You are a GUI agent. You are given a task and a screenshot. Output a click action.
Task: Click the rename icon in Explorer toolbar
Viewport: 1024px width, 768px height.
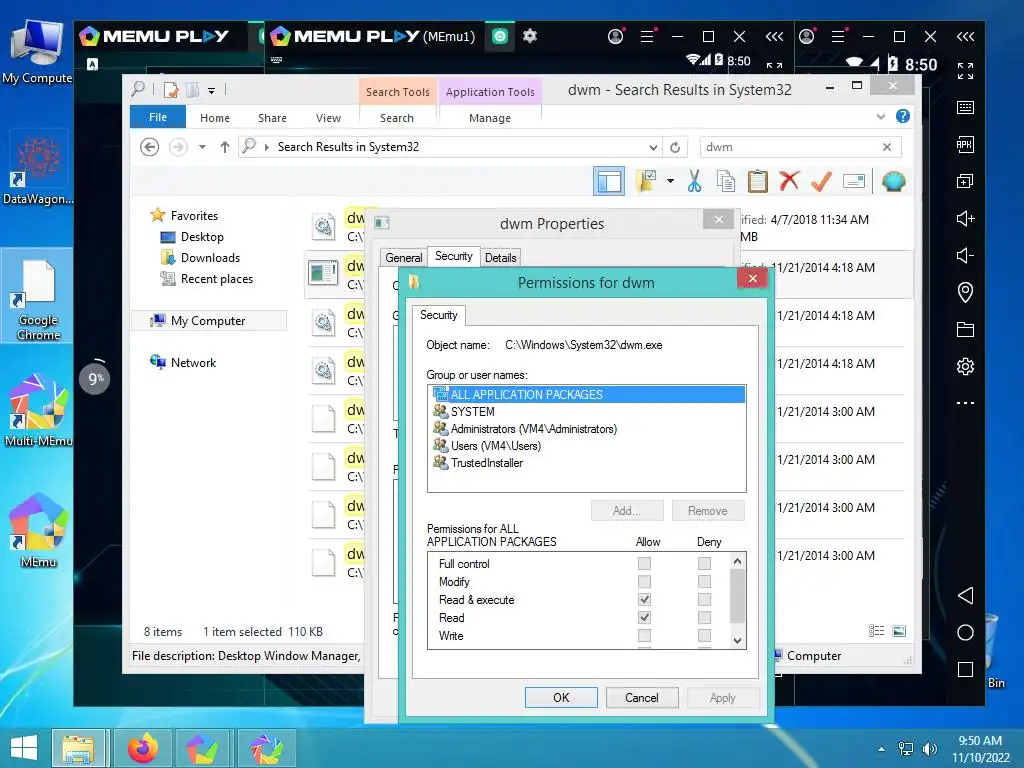pyautogui.click(x=854, y=181)
